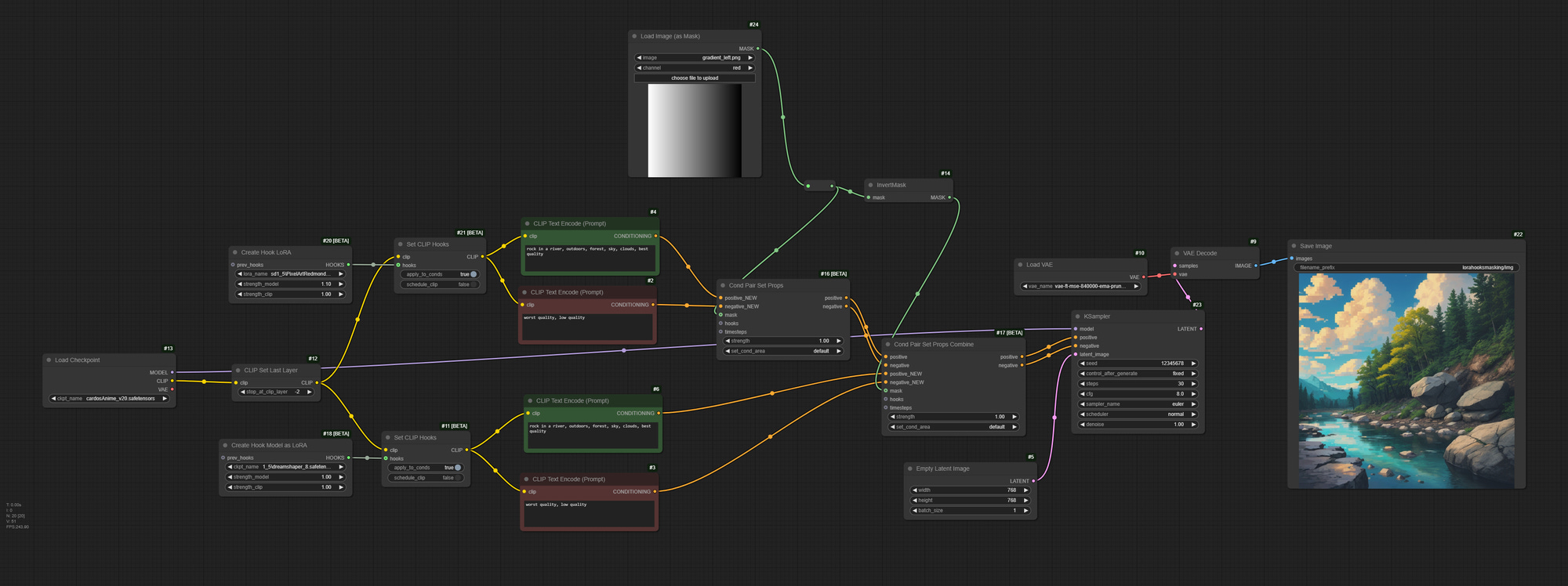Decrease stop_at_clip_layer with left arrow

[x=243, y=392]
